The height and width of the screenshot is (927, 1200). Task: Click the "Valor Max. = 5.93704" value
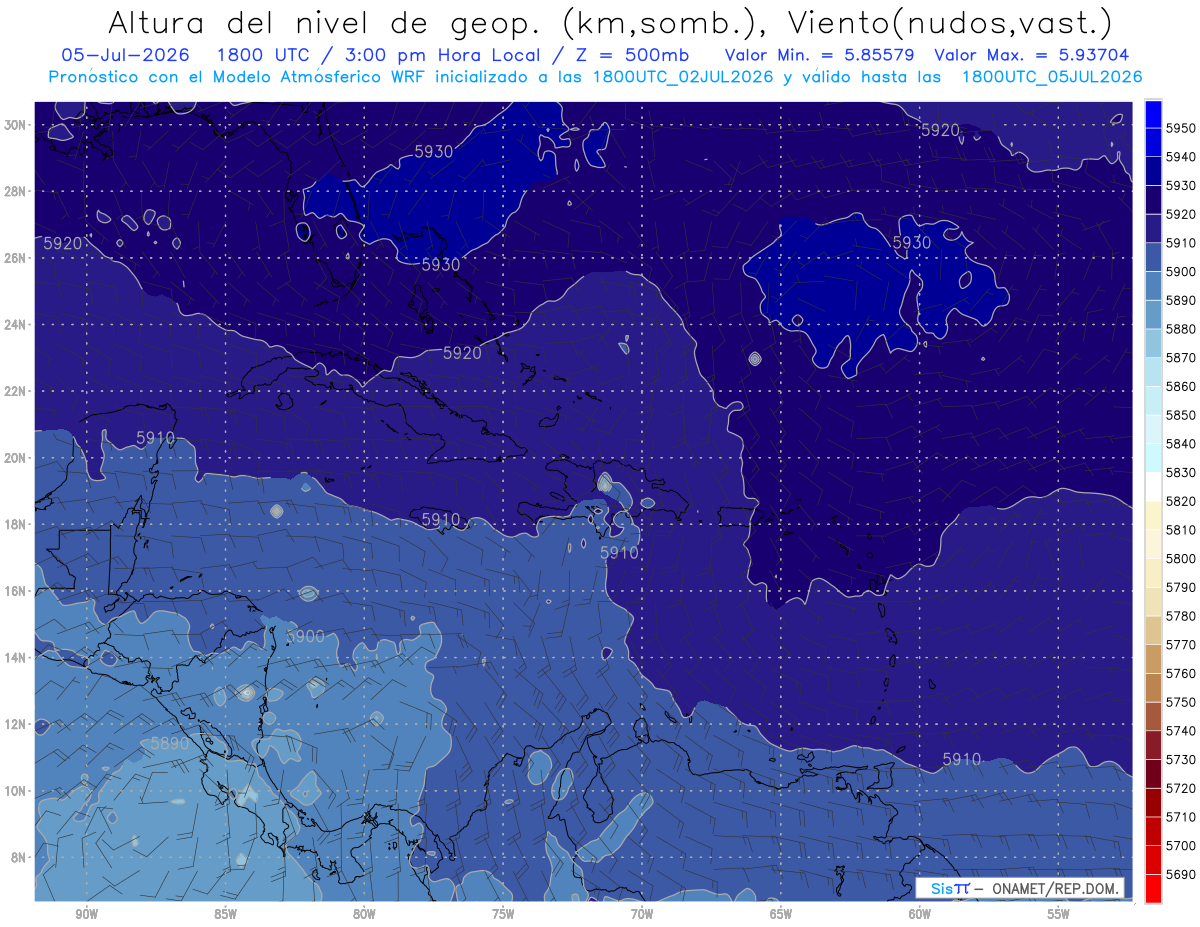[x=1032, y=55]
